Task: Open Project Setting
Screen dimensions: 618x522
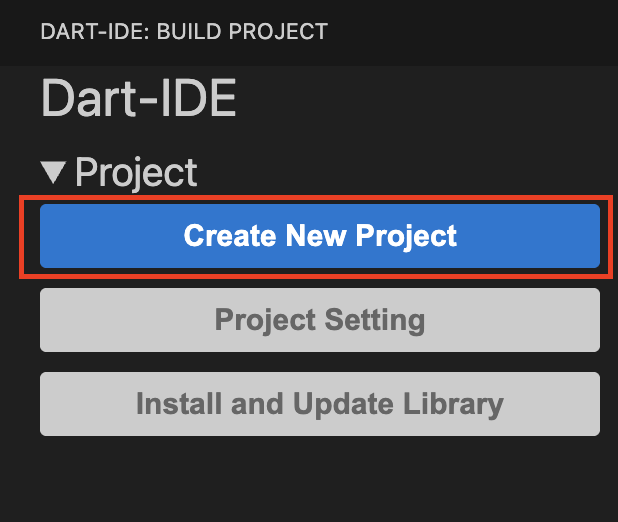Action: tap(320, 320)
